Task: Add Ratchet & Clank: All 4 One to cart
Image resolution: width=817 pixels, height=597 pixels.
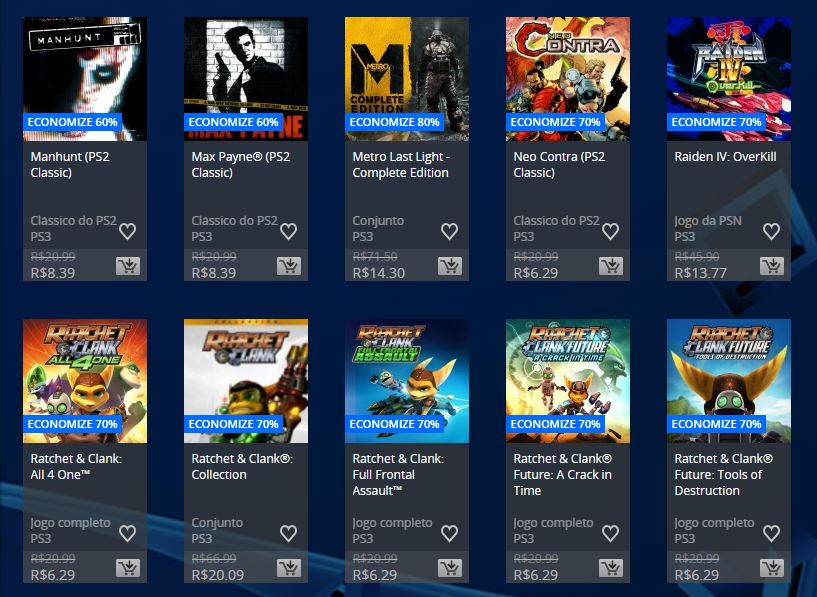Action: 128,568
